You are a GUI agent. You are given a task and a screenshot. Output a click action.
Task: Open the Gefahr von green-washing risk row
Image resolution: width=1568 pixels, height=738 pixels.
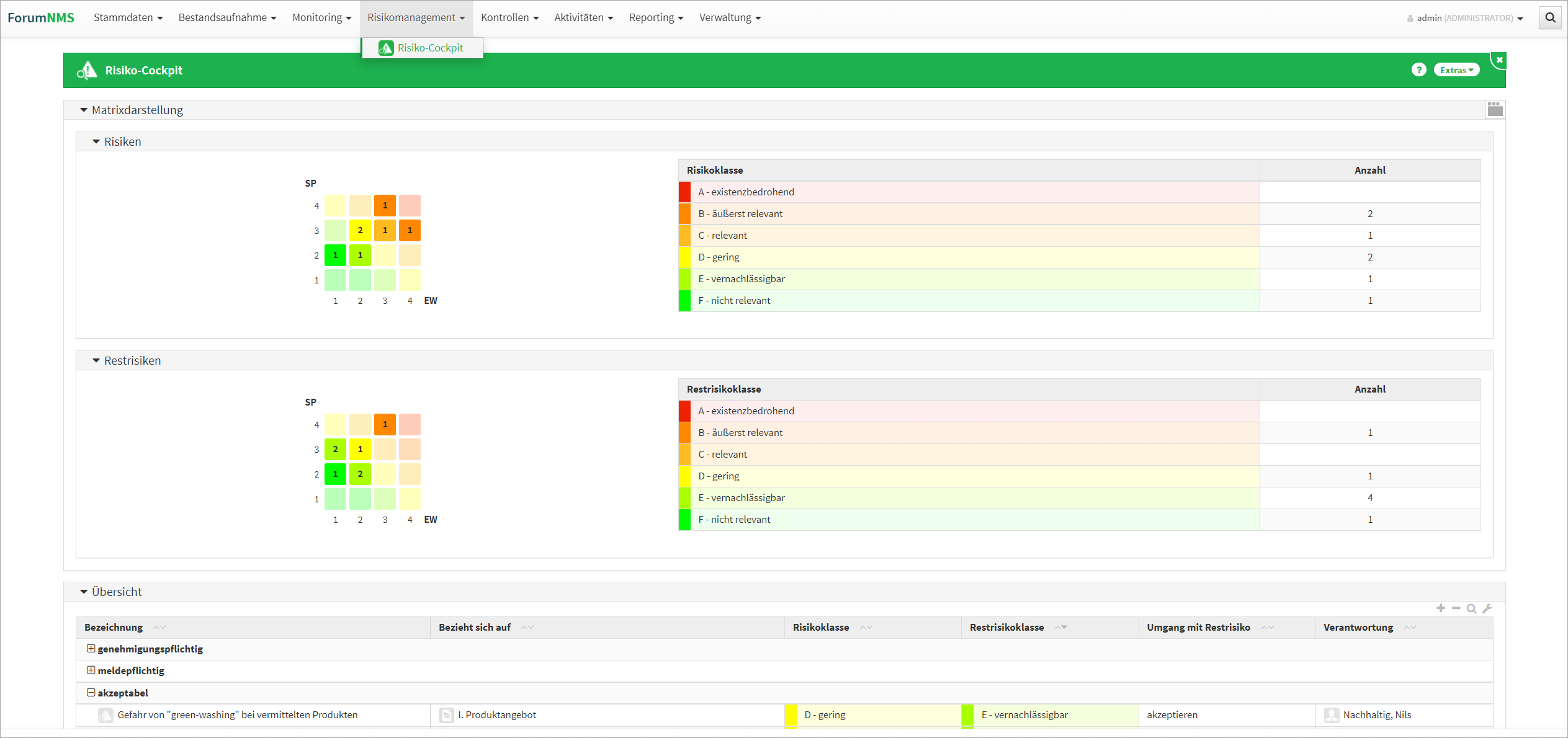(237, 715)
